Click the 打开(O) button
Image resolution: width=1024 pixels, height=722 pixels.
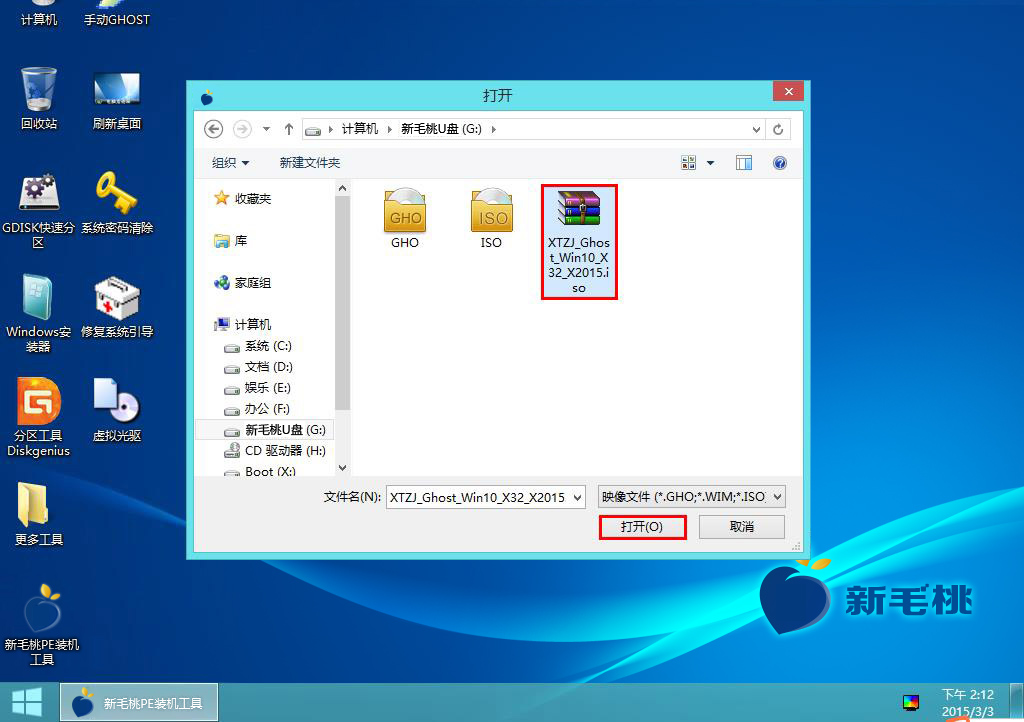point(642,527)
